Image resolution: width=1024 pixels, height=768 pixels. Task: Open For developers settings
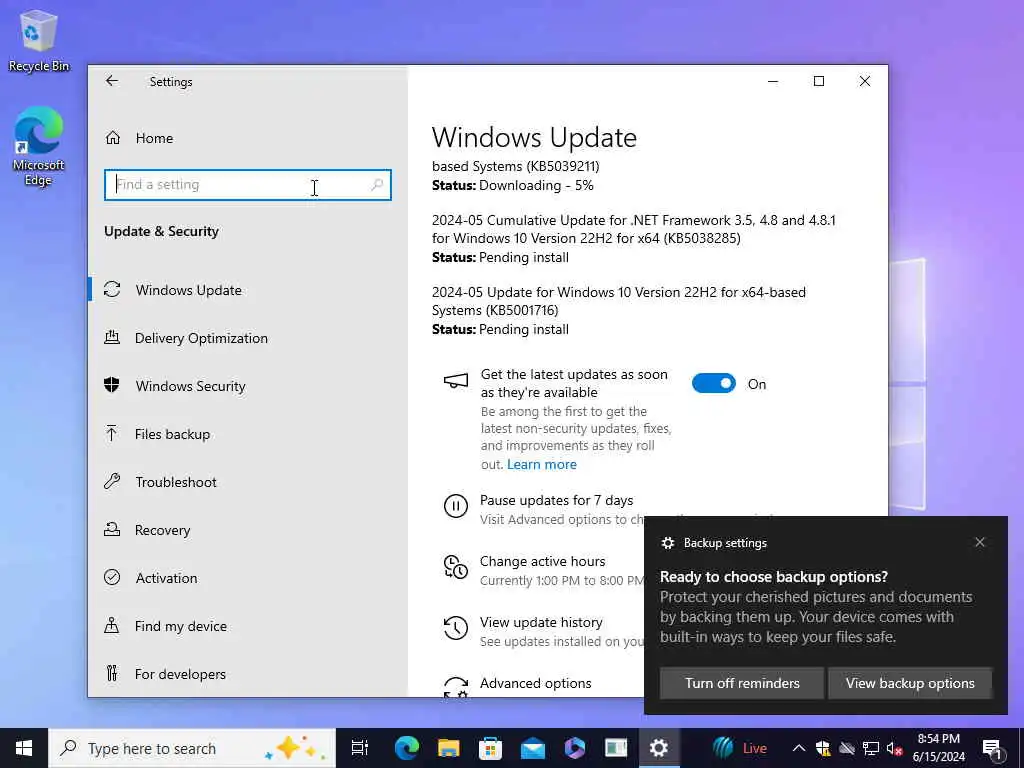point(180,674)
